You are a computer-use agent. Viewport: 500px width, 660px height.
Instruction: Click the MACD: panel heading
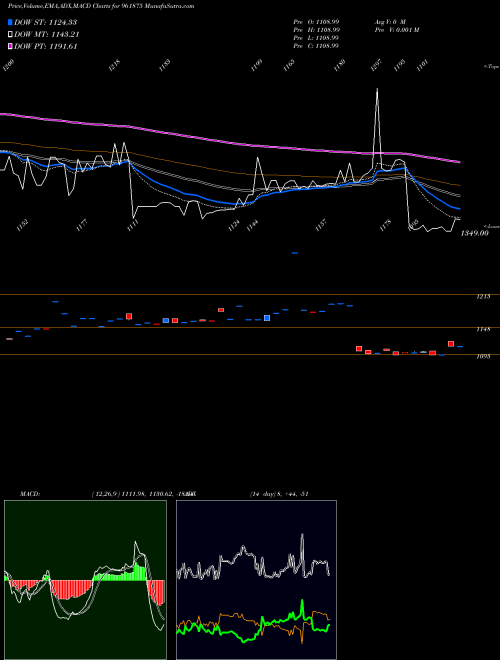[30, 494]
